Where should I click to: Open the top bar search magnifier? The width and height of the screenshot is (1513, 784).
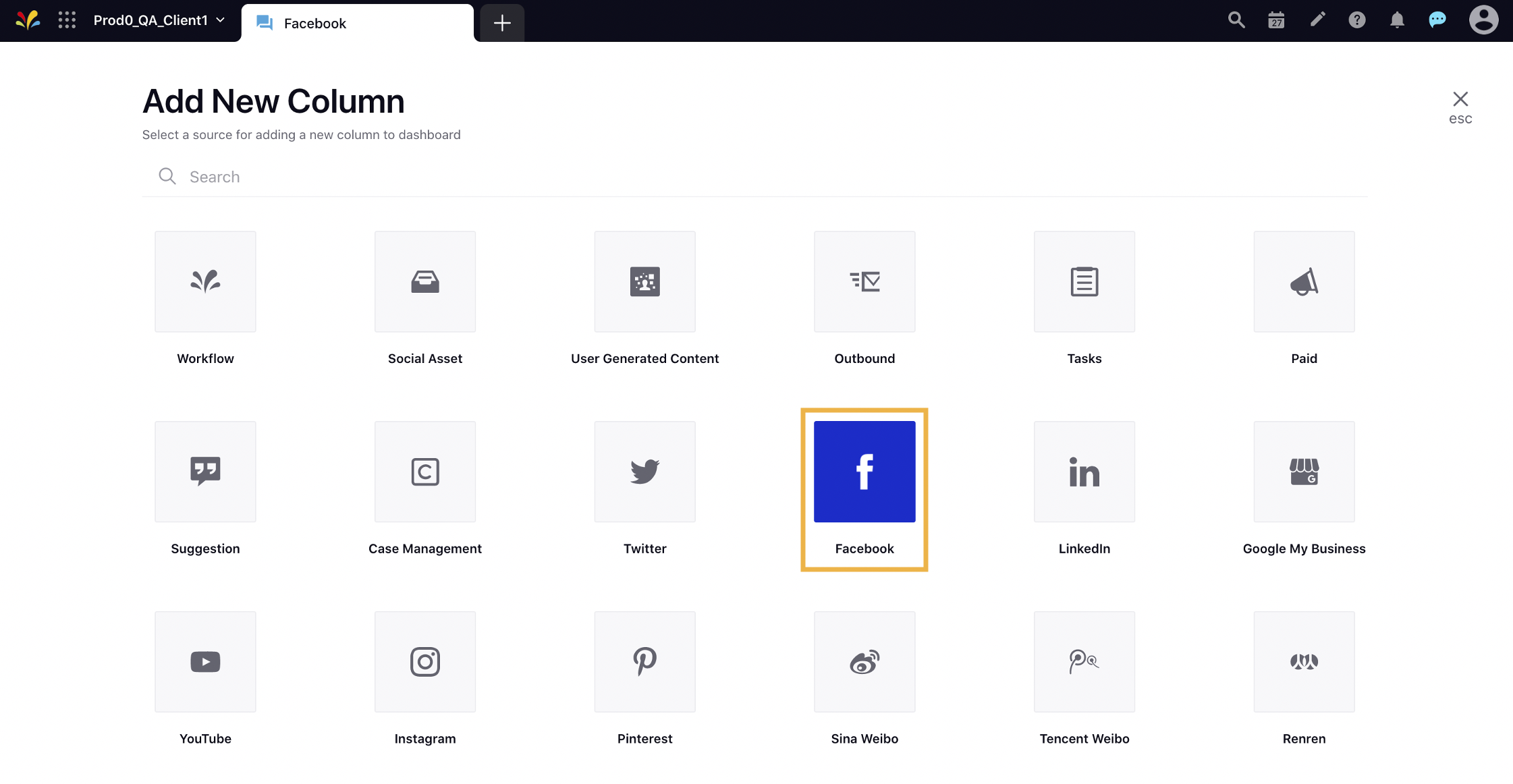coord(1236,20)
